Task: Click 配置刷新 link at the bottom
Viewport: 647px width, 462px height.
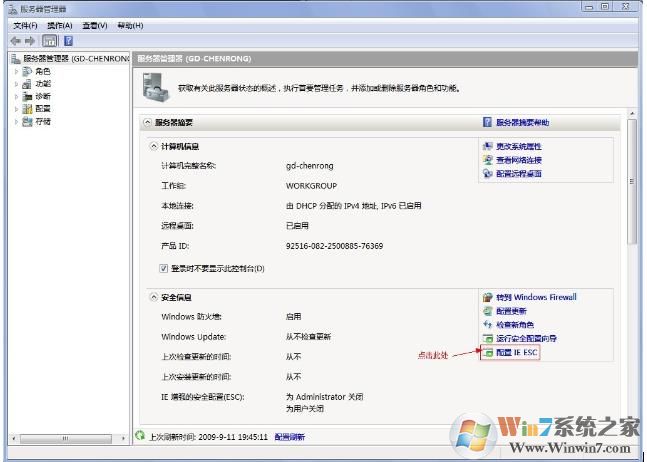Action: pyautogui.click(x=290, y=437)
